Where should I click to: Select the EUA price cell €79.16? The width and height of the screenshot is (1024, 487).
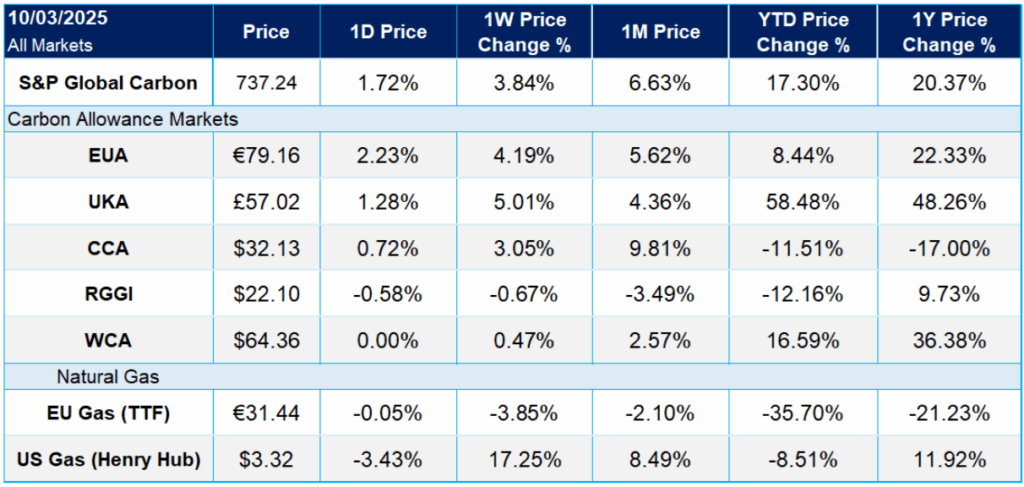(266, 155)
